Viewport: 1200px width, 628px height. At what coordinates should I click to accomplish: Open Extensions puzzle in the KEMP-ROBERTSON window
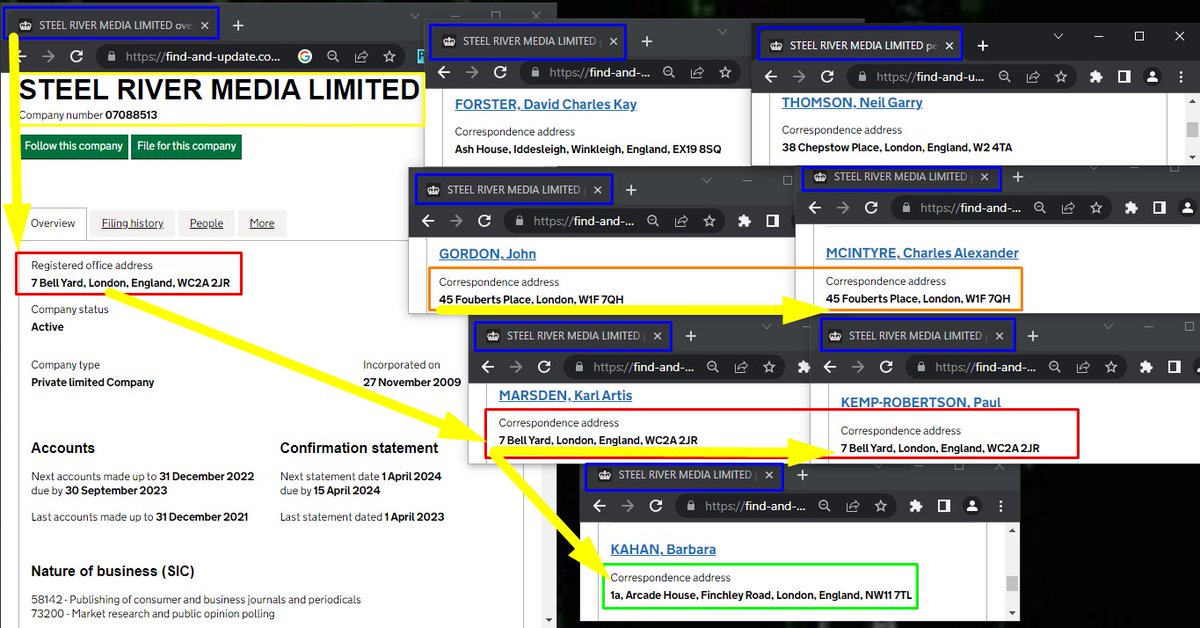click(x=1146, y=367)
